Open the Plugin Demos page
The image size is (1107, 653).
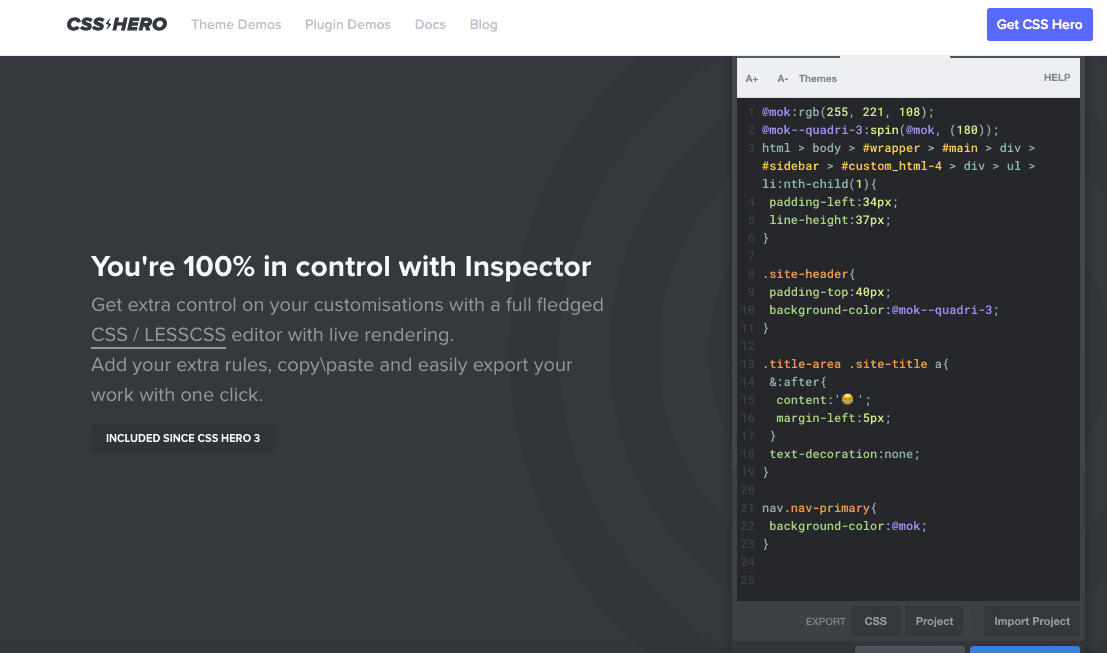tap(347, 25)
